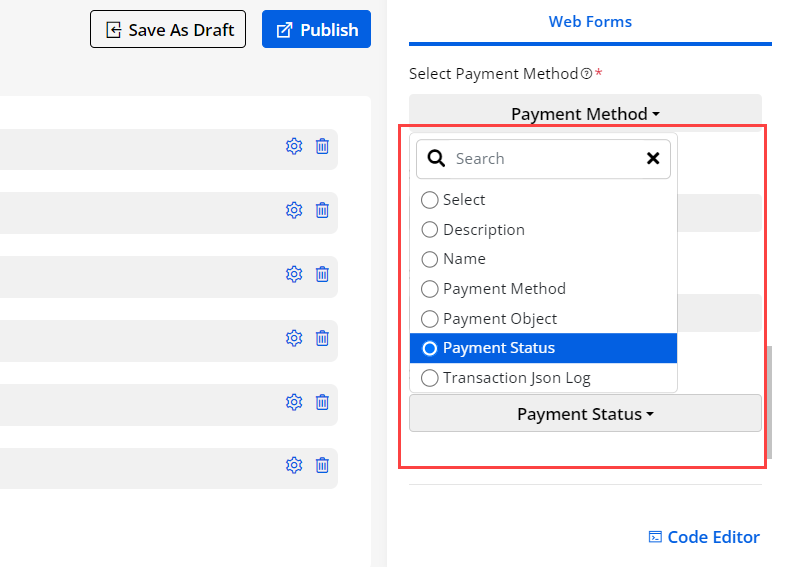Viewport: 790px width, 567px height.
Task: Click the gear icon in the first row
Action: (293, 146)
